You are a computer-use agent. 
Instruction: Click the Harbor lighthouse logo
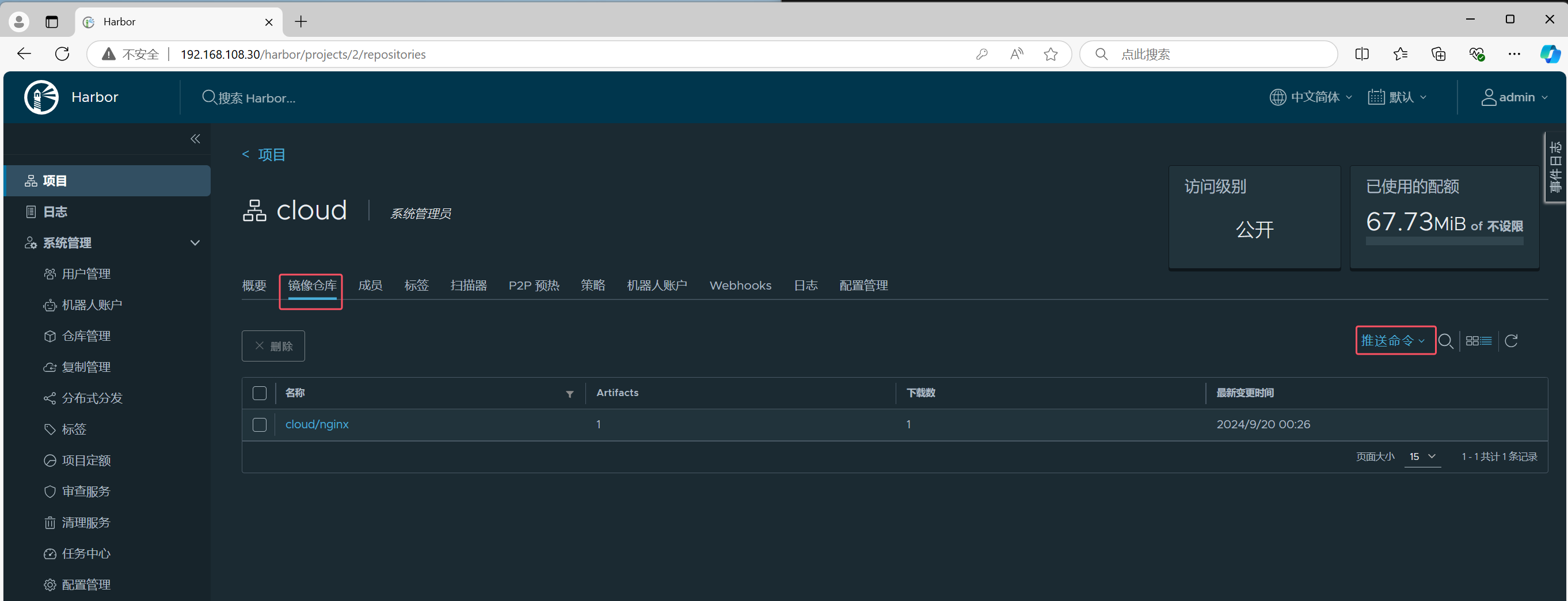point(41,97)
